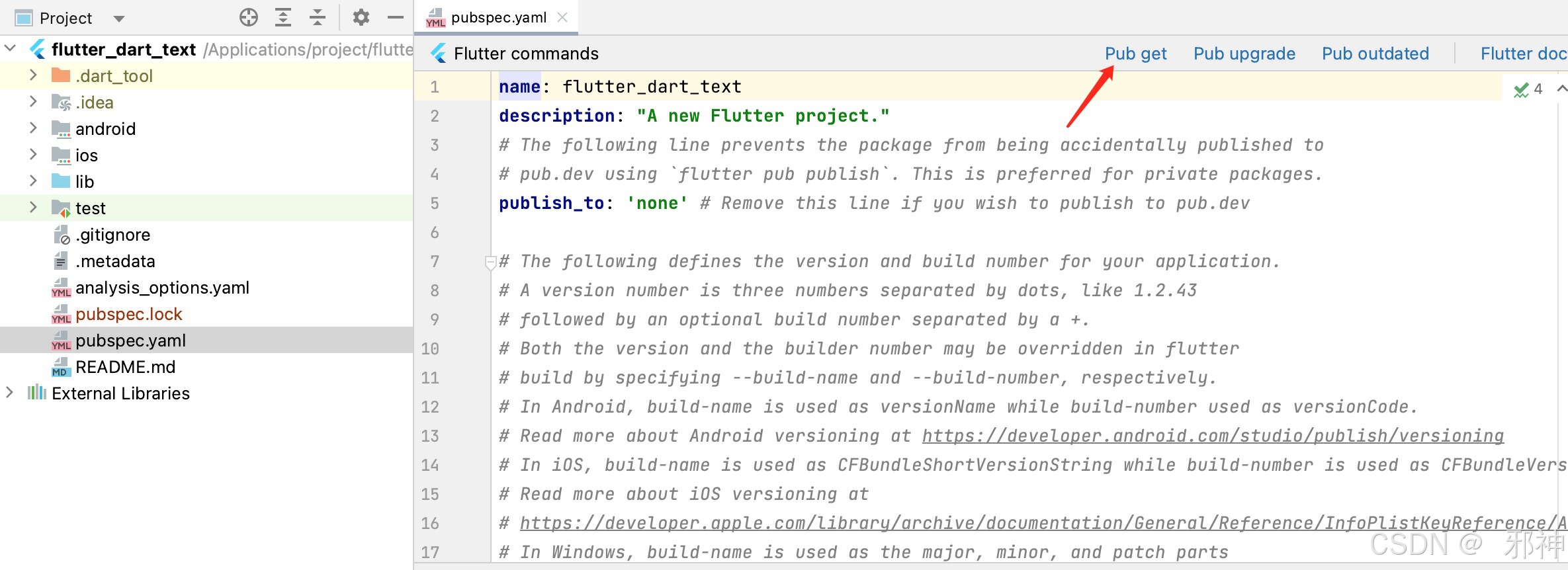
Task: Select analysis_options.yaml in tree
Action: click(x=162, y=288)
